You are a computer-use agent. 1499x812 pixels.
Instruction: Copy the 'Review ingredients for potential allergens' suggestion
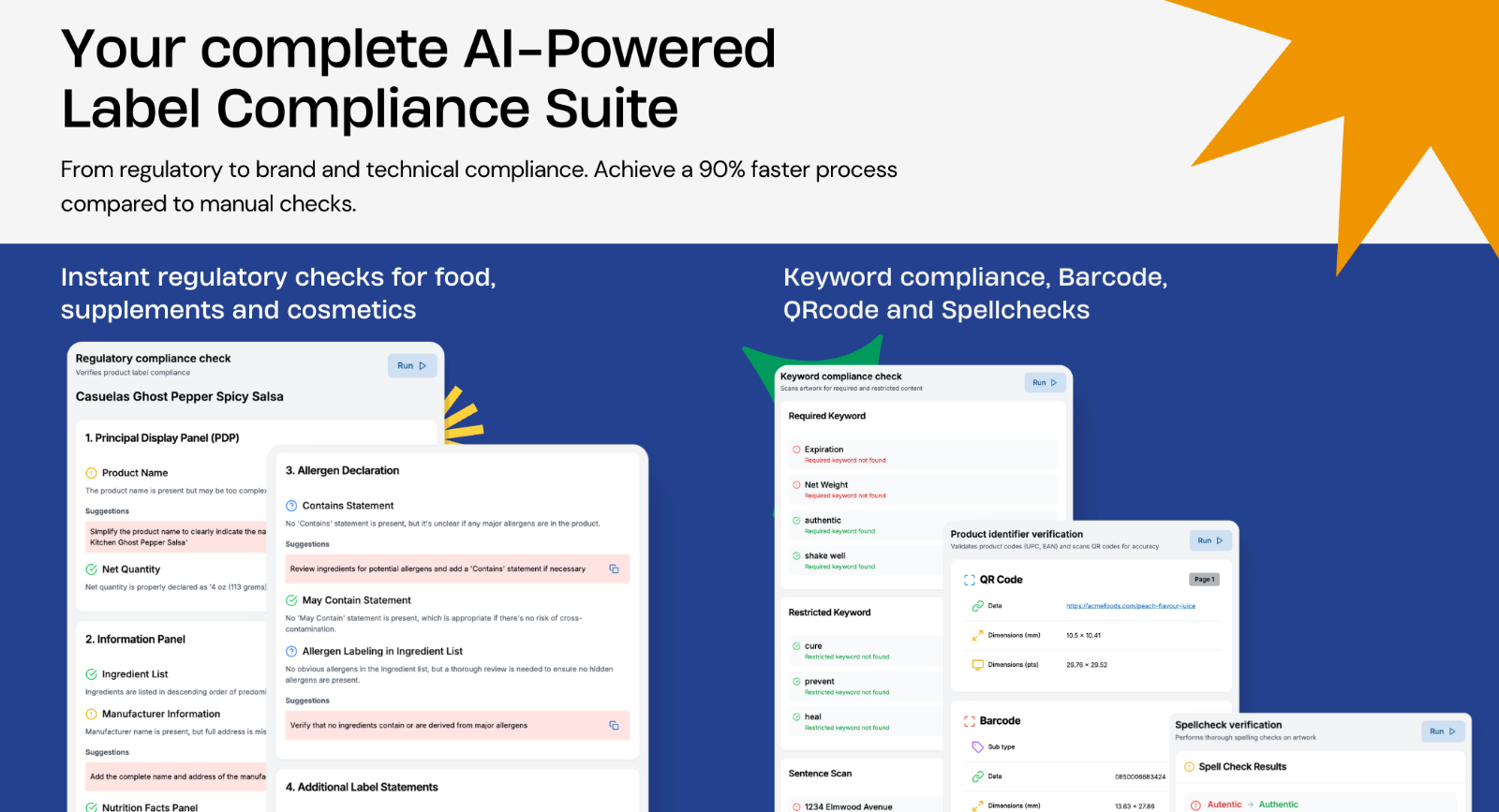pyautogui.click(x=614, y=568)
